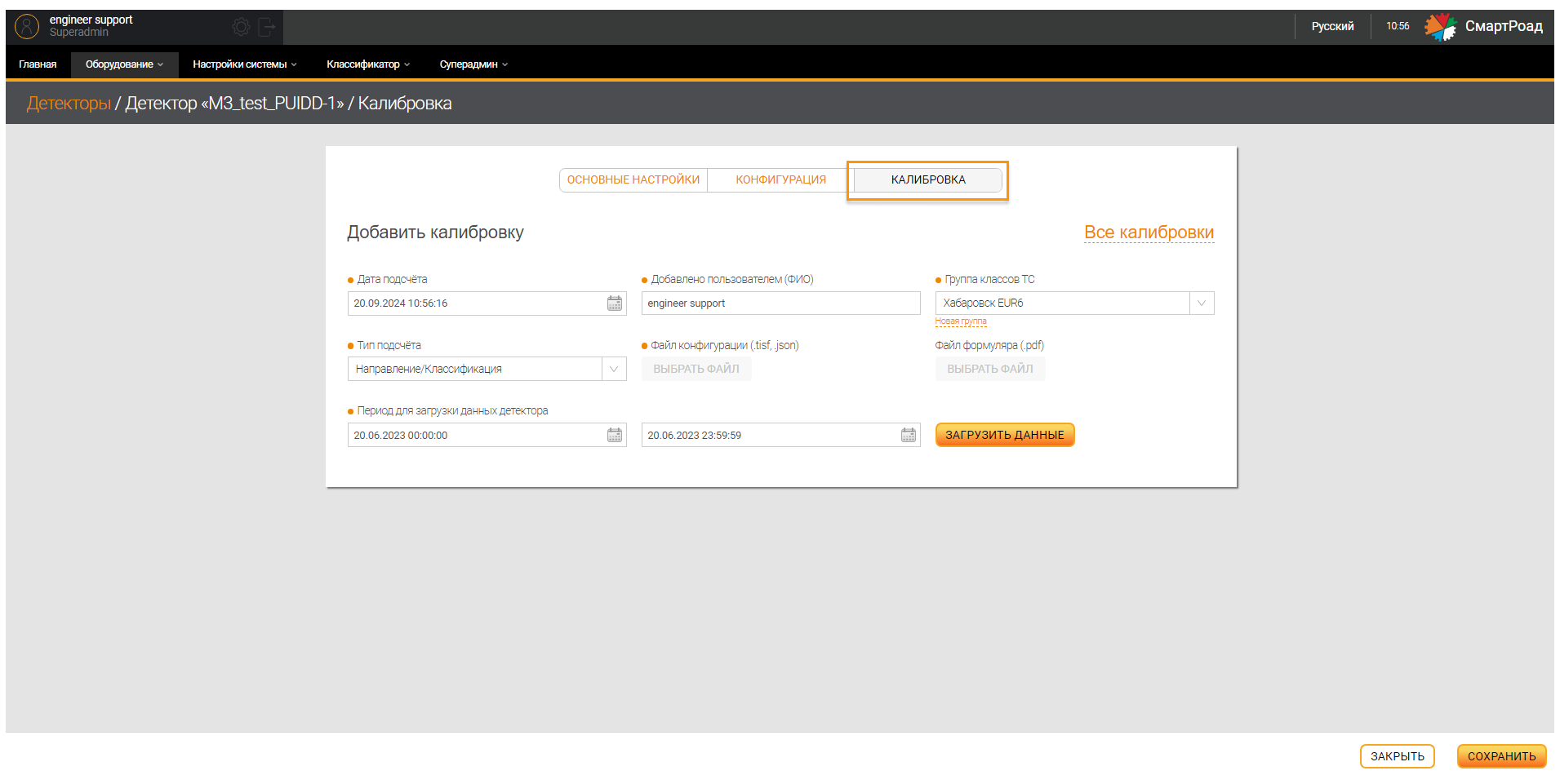Focus the Добавлено пользователем input field

tap(780, 303)
